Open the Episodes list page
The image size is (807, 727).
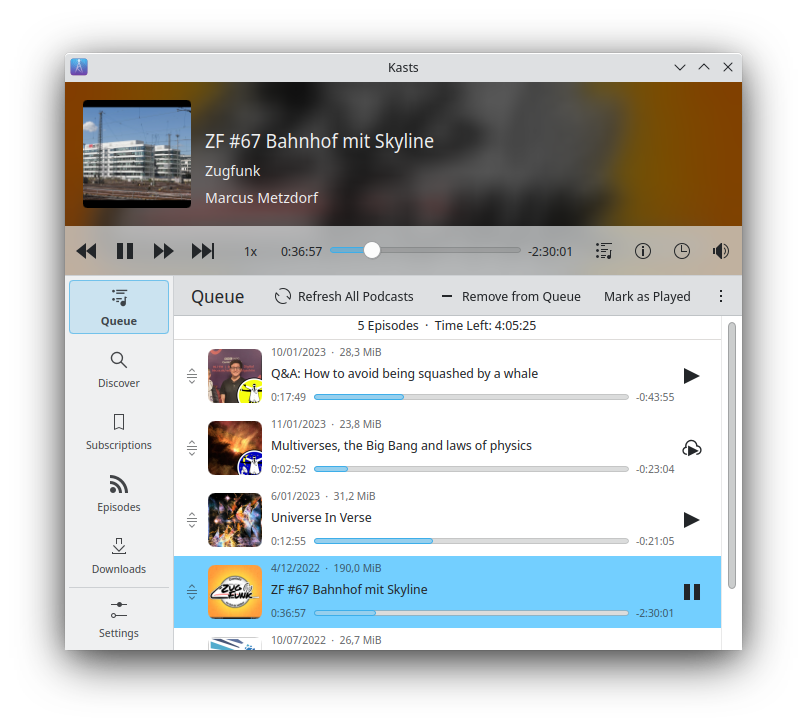(119, 494)
